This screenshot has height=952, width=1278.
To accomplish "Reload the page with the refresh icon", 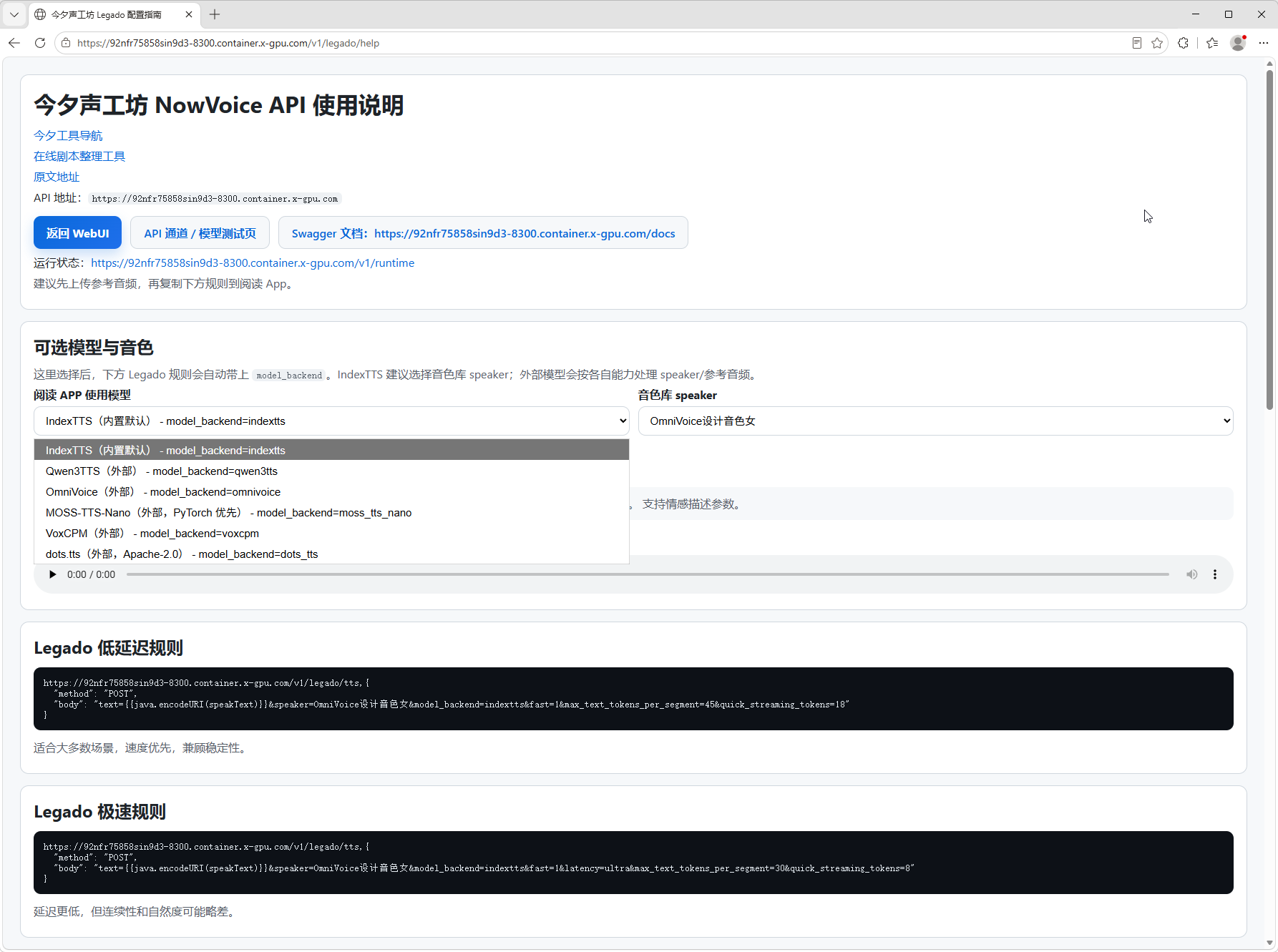I will pyautogui.click(x=40, y=43).
